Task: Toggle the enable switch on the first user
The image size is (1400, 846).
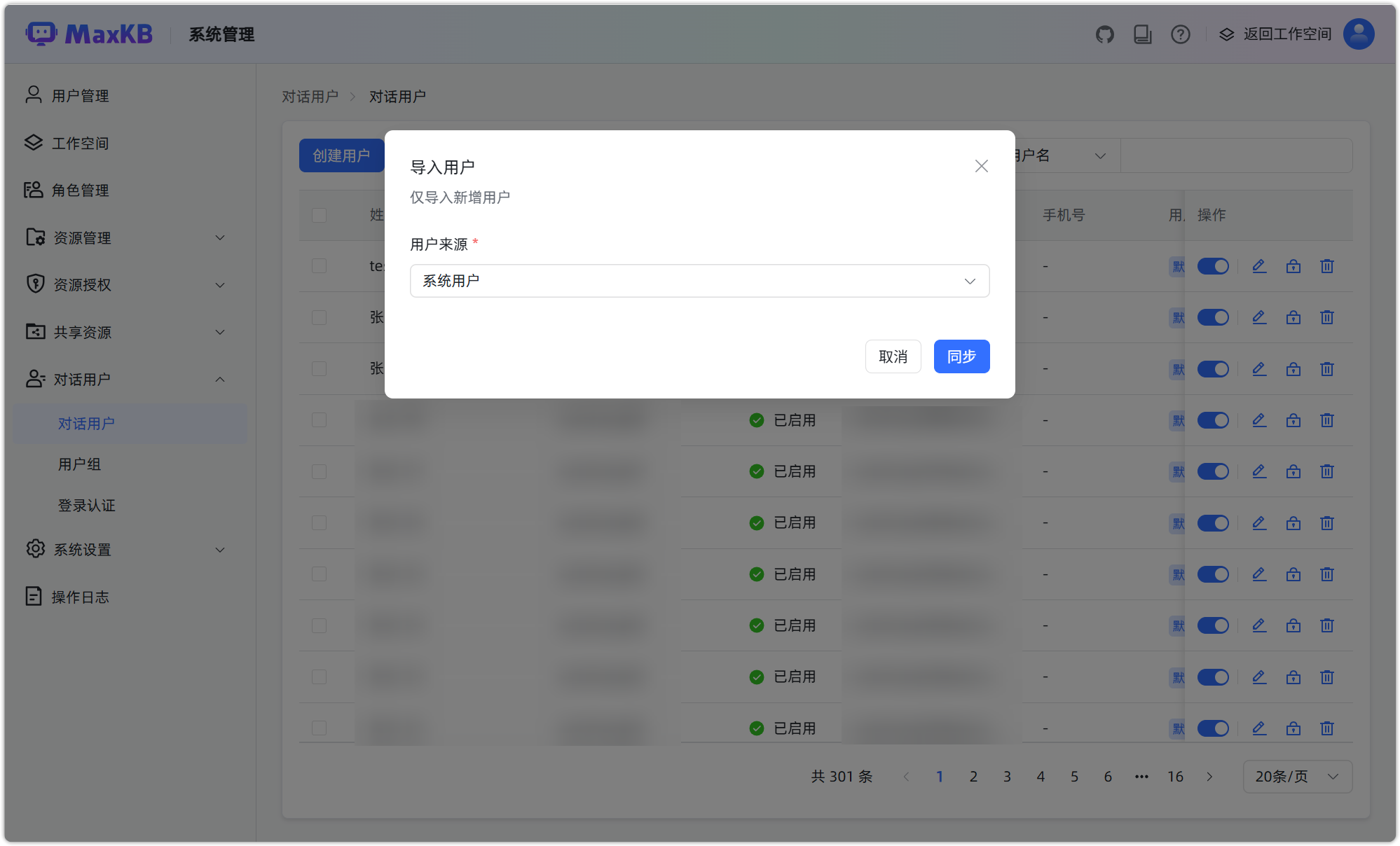Action: pos(1213,266)
